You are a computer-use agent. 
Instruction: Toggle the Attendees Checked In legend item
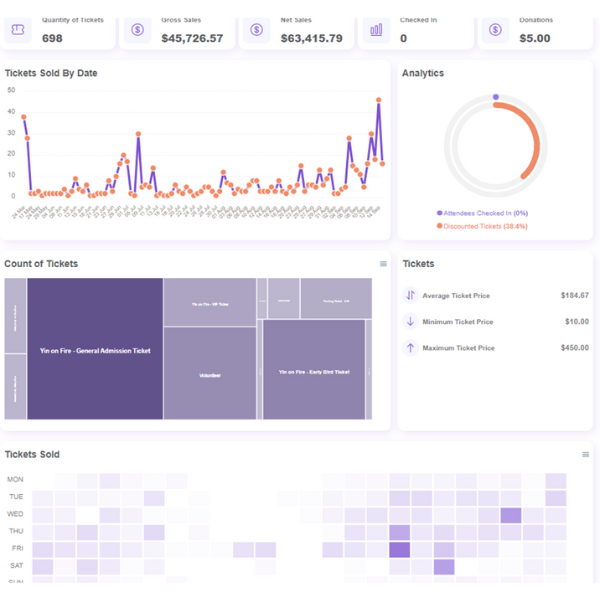(482, 213)
